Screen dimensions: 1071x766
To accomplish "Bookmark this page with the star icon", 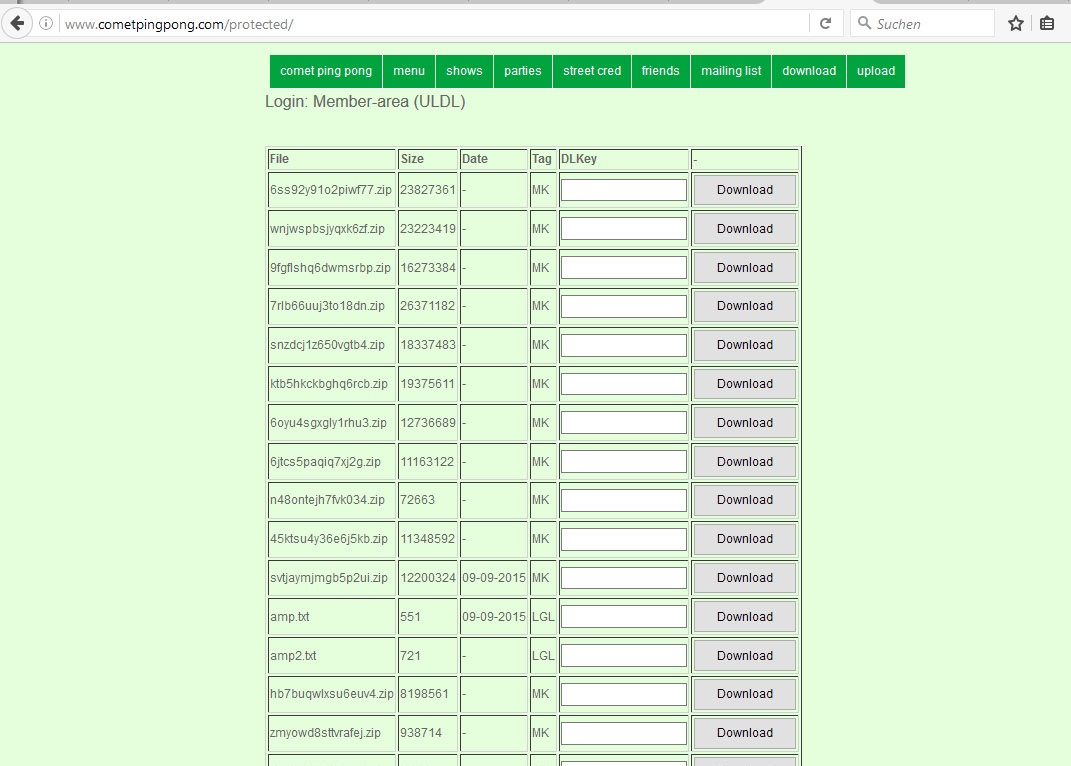I will (x=1016, y=24).
